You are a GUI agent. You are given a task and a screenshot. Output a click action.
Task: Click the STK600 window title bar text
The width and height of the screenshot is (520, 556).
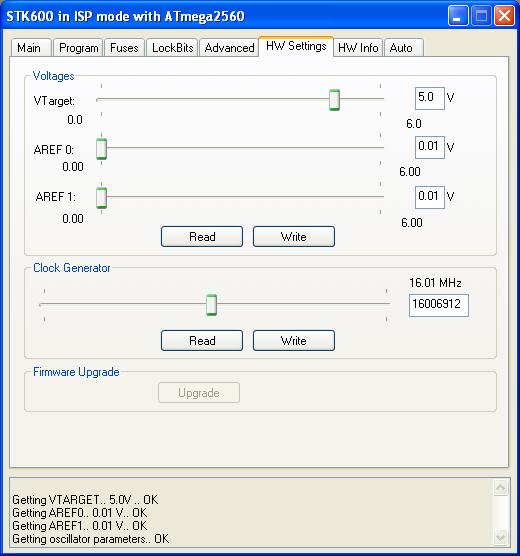tap(125, 16)
